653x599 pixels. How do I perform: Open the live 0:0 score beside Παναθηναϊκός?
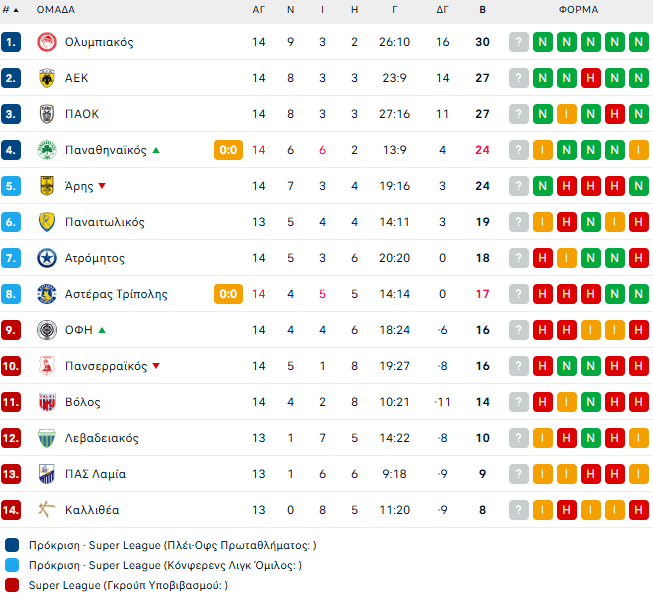point(228,150)
